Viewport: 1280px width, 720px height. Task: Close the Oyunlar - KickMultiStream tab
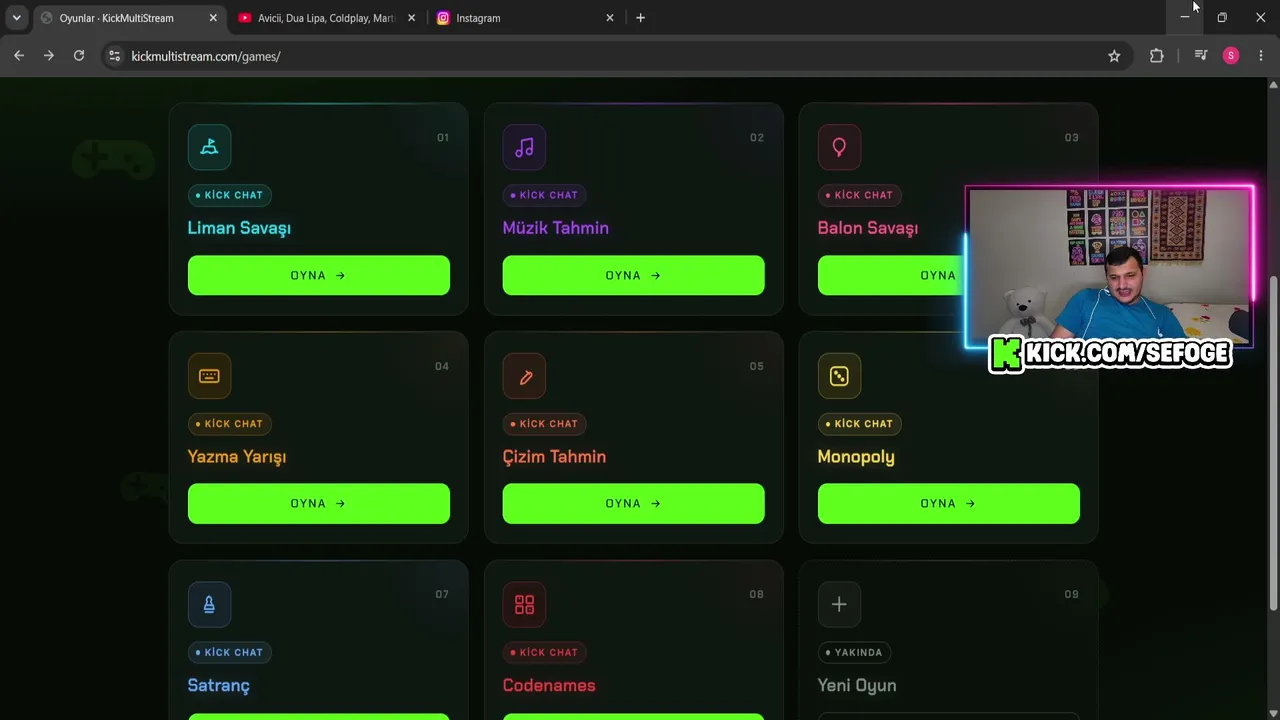click(x=213, y=18)
